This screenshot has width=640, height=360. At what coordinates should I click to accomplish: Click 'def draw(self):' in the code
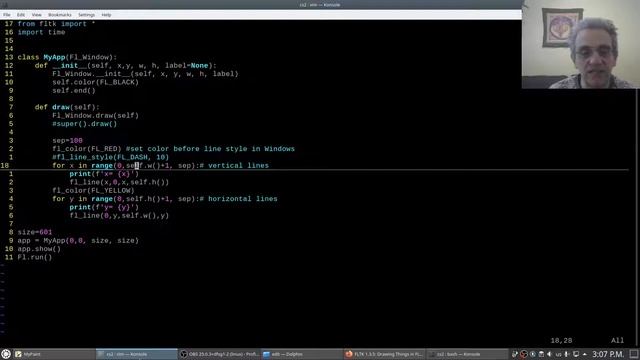coord(67,107)
